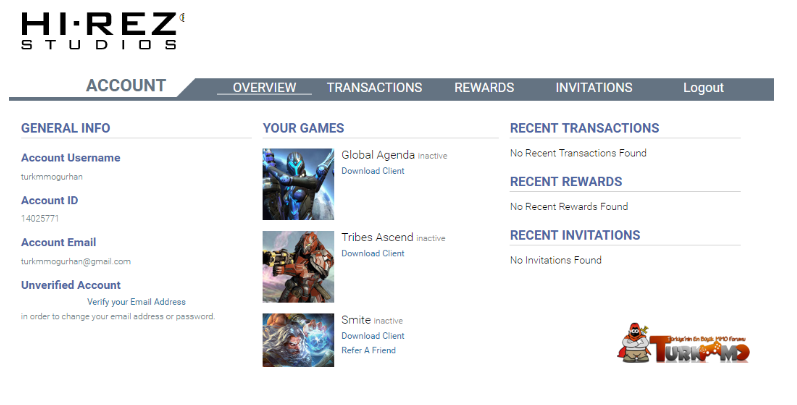Click the No Recent Transactions Found text
Image resolution: width=797 pixels, height=405 pixels.
click(x=578, y=153)
